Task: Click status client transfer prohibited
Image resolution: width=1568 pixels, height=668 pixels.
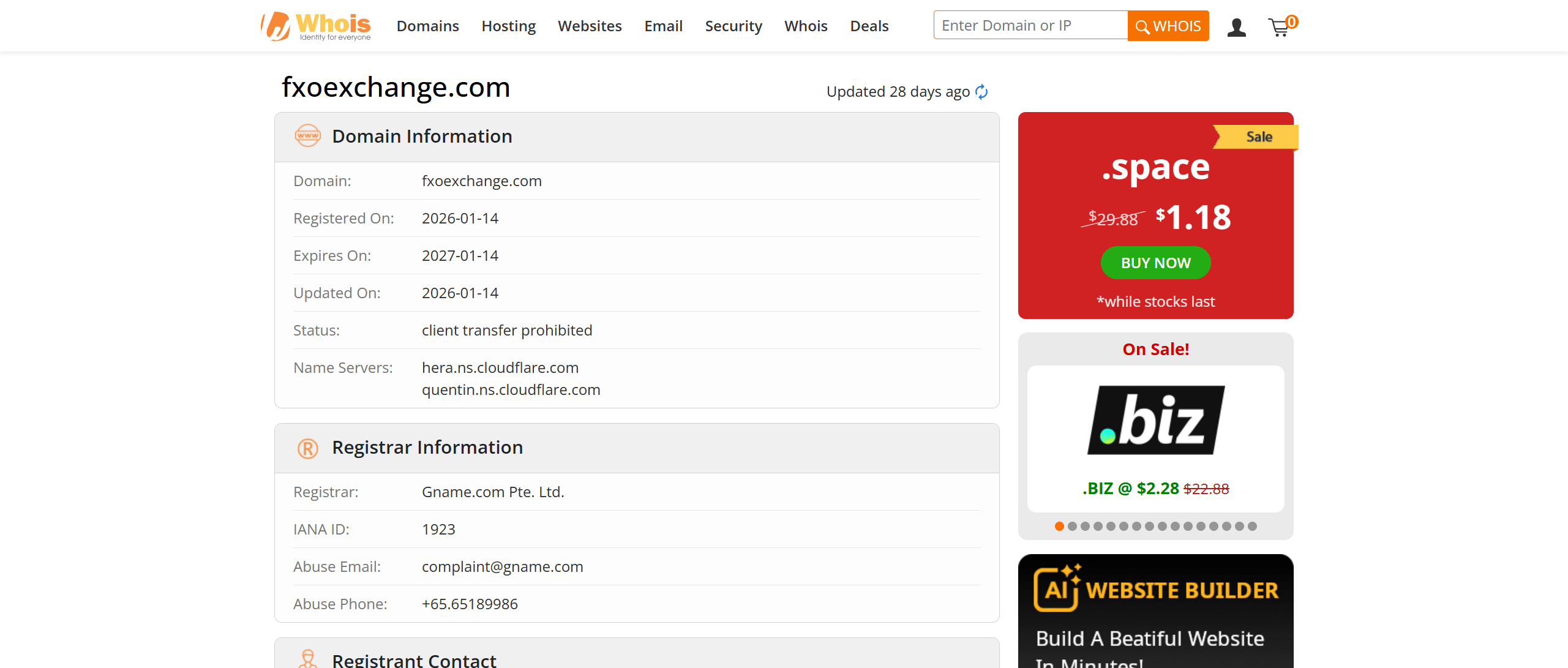Action: [x=507, y=331]
